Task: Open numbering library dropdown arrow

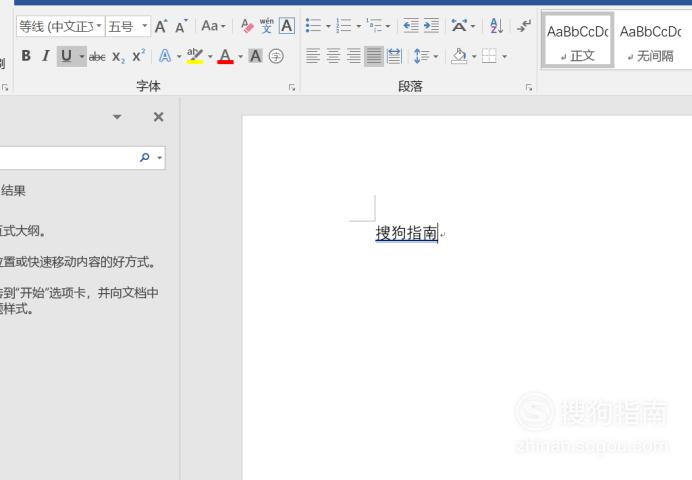Action: coord(358,26)
